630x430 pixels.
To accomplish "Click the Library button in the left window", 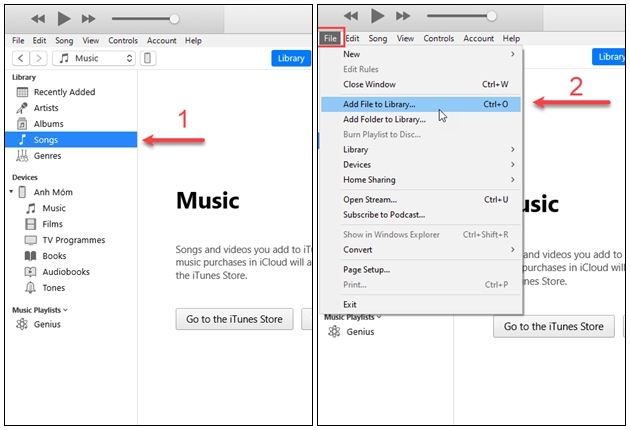I will 291,58.
